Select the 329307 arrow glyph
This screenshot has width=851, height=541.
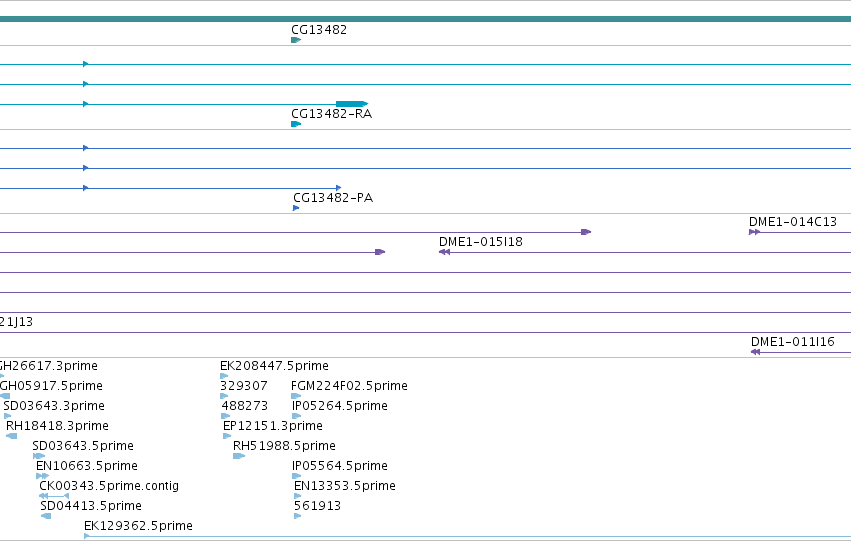[224, 396]
